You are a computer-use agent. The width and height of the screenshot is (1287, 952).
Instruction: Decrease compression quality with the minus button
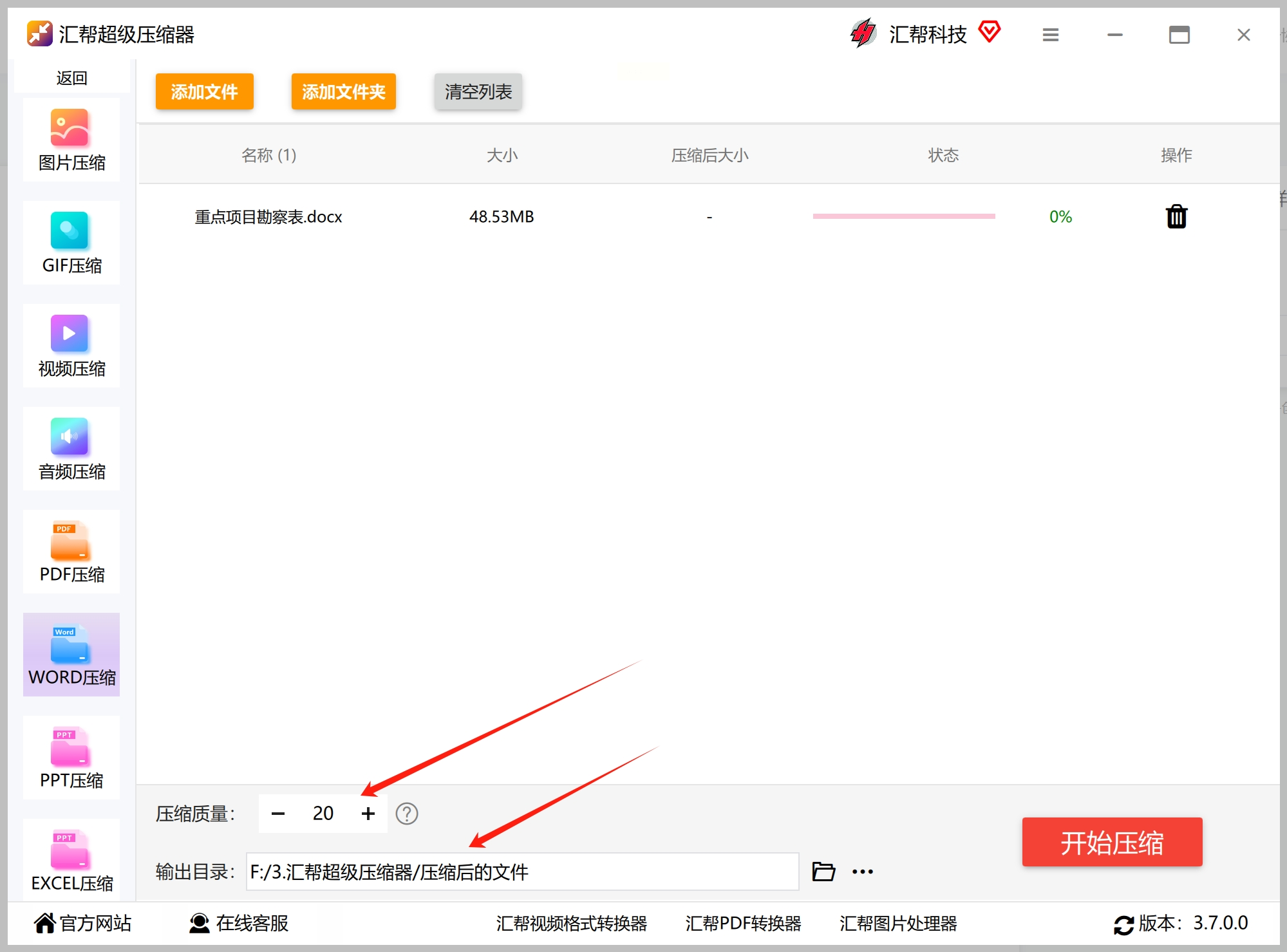[x=278, y=814]
